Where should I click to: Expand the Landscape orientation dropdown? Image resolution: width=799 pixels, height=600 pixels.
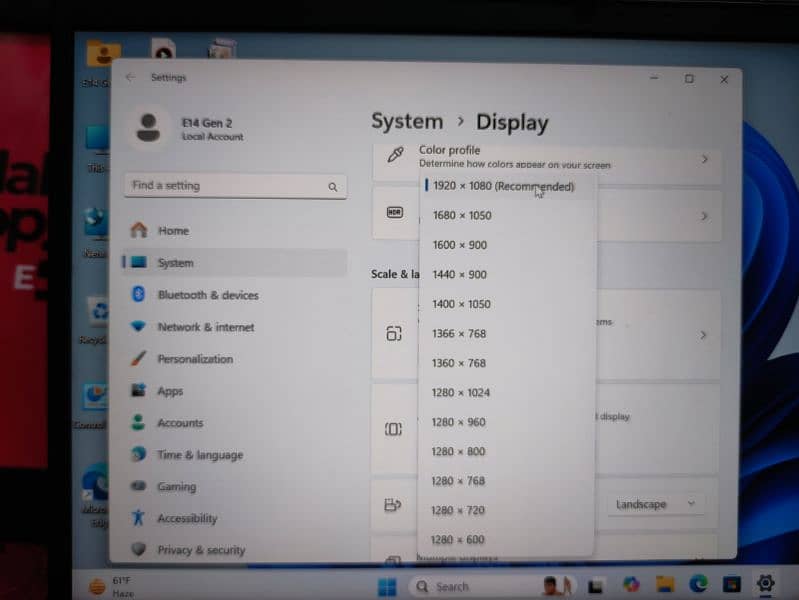[654, 504]
